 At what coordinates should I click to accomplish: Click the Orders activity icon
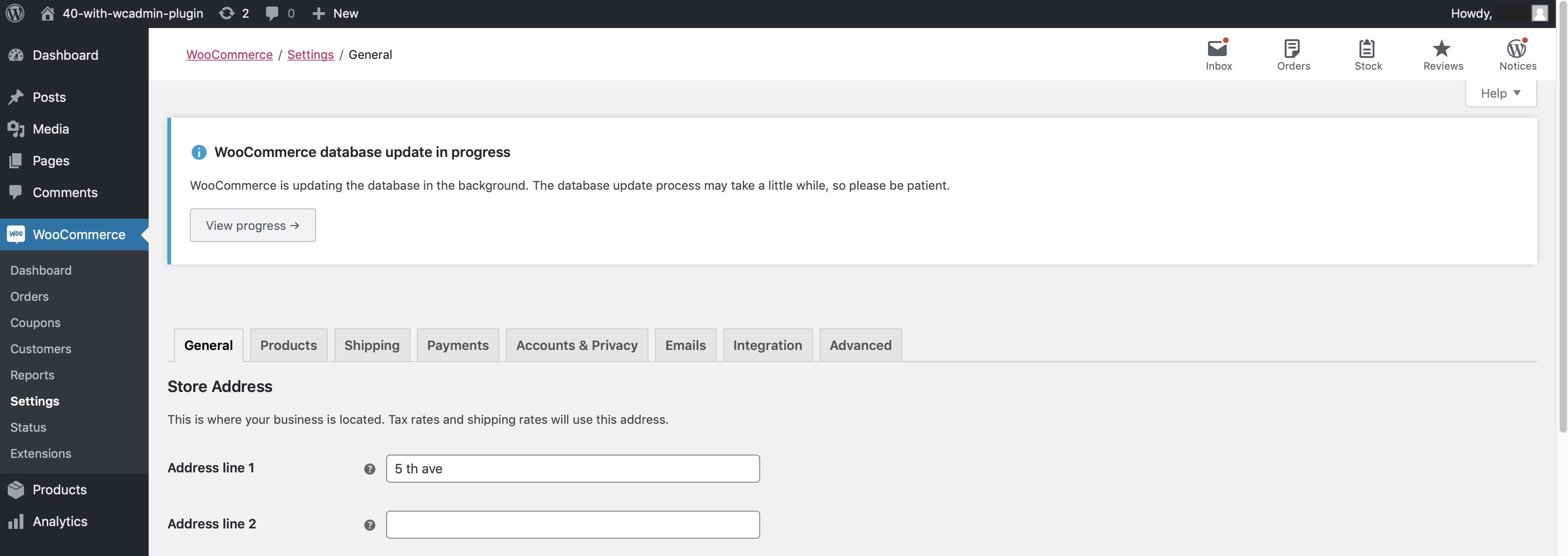pyautogui.click(x=1294, y=49)
